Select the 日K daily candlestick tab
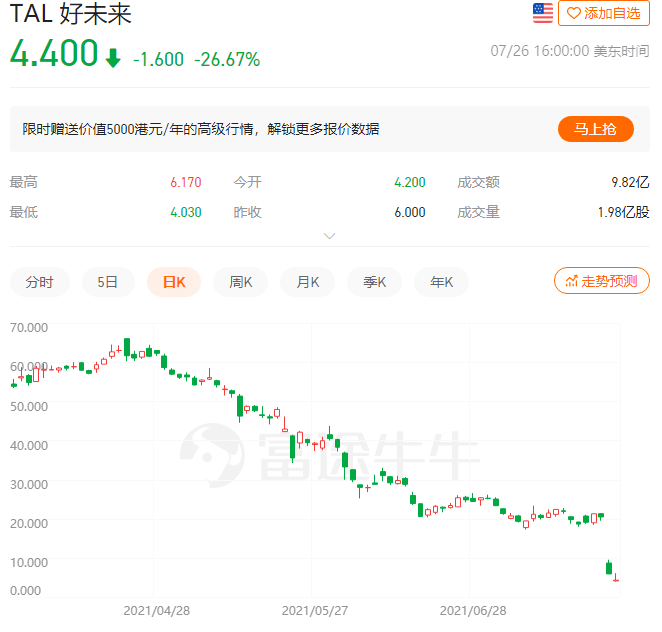662x632 pixels. [x=174, y=282]
